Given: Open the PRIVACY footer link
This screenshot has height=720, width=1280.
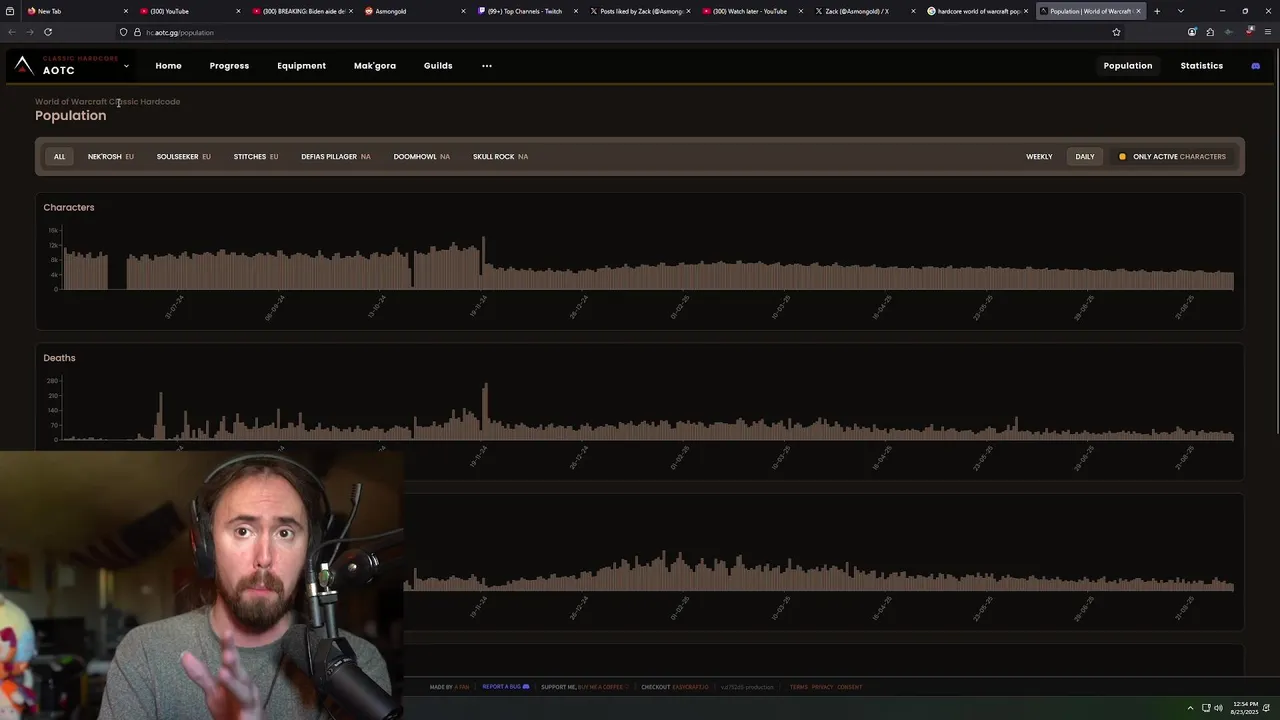Looking at the screenshot, I should point(822,687).
